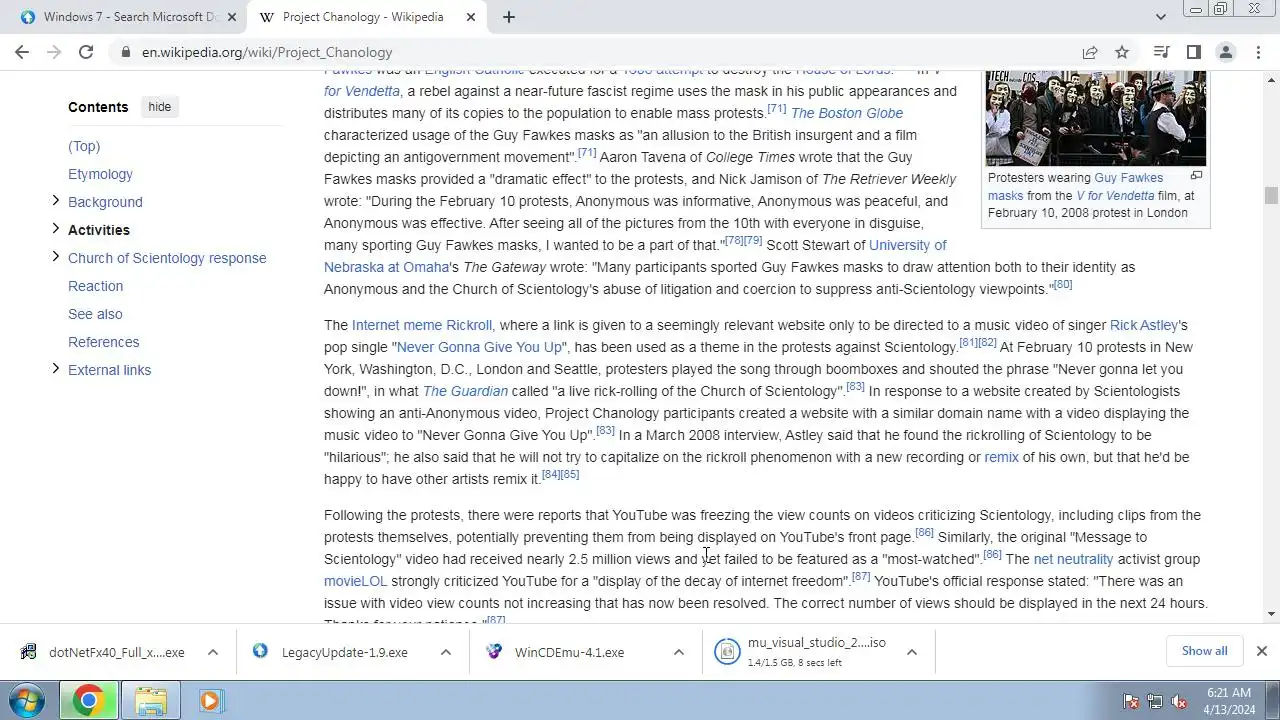The width and height of the screenshot is (1280, 720).
Task: Open net neutrality link
Action: point(1073,559)
